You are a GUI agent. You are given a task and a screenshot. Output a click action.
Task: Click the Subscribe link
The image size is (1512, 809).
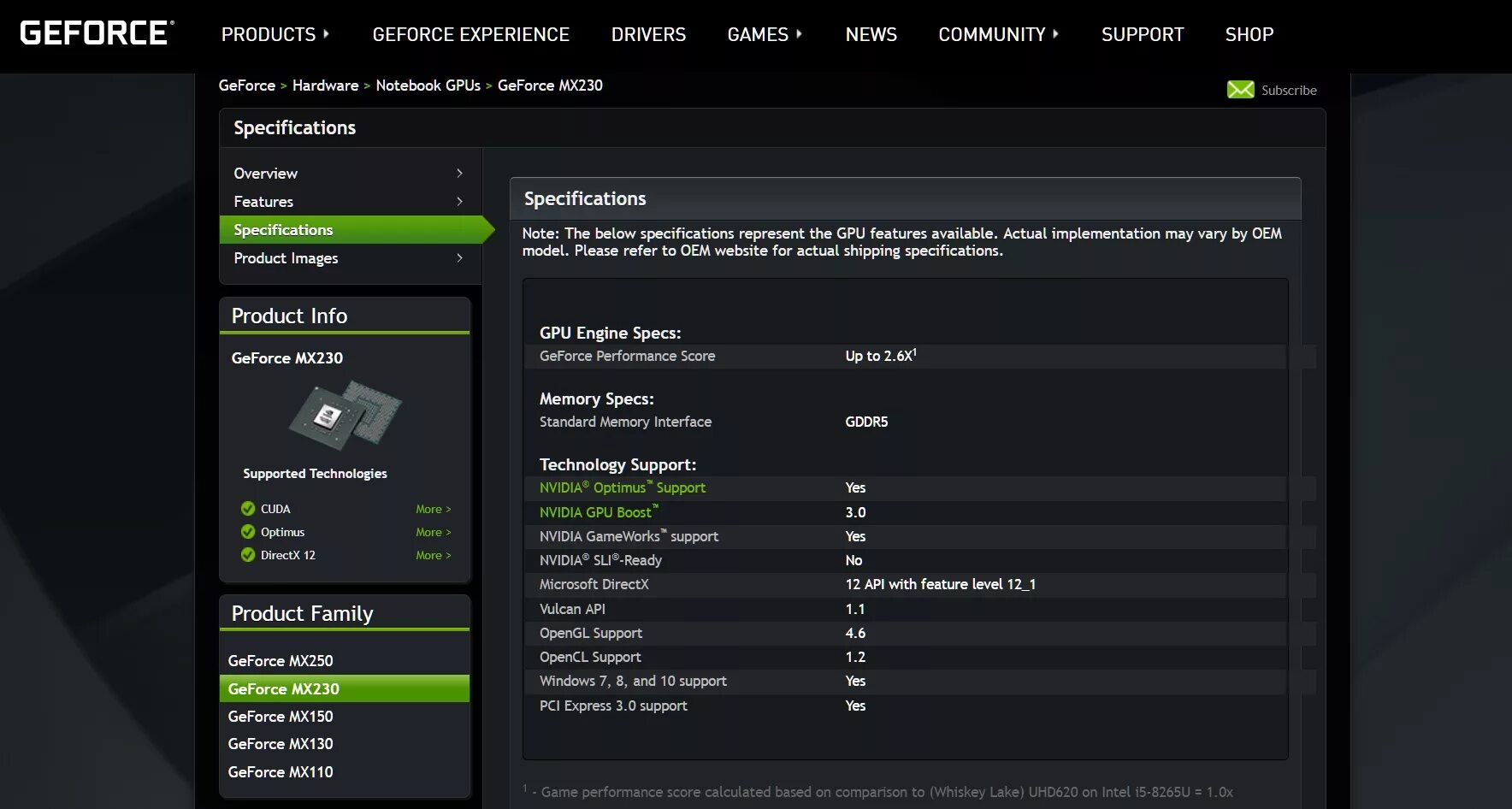point(1289,91)
